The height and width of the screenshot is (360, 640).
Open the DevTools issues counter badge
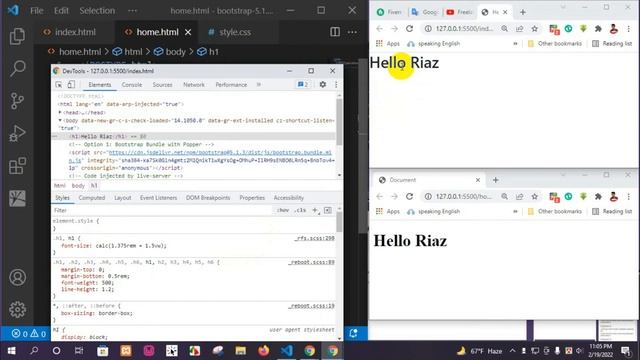tap(303, 84)
